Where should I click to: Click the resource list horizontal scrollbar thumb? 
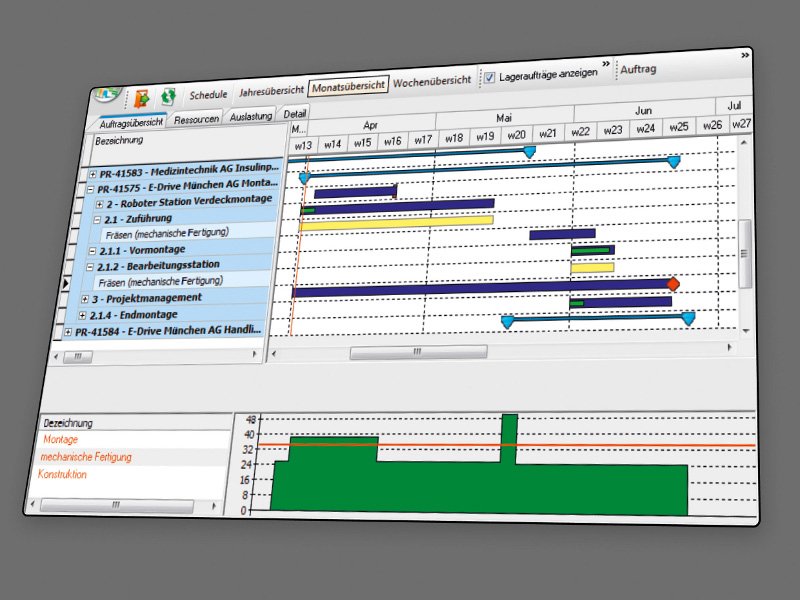116,505
